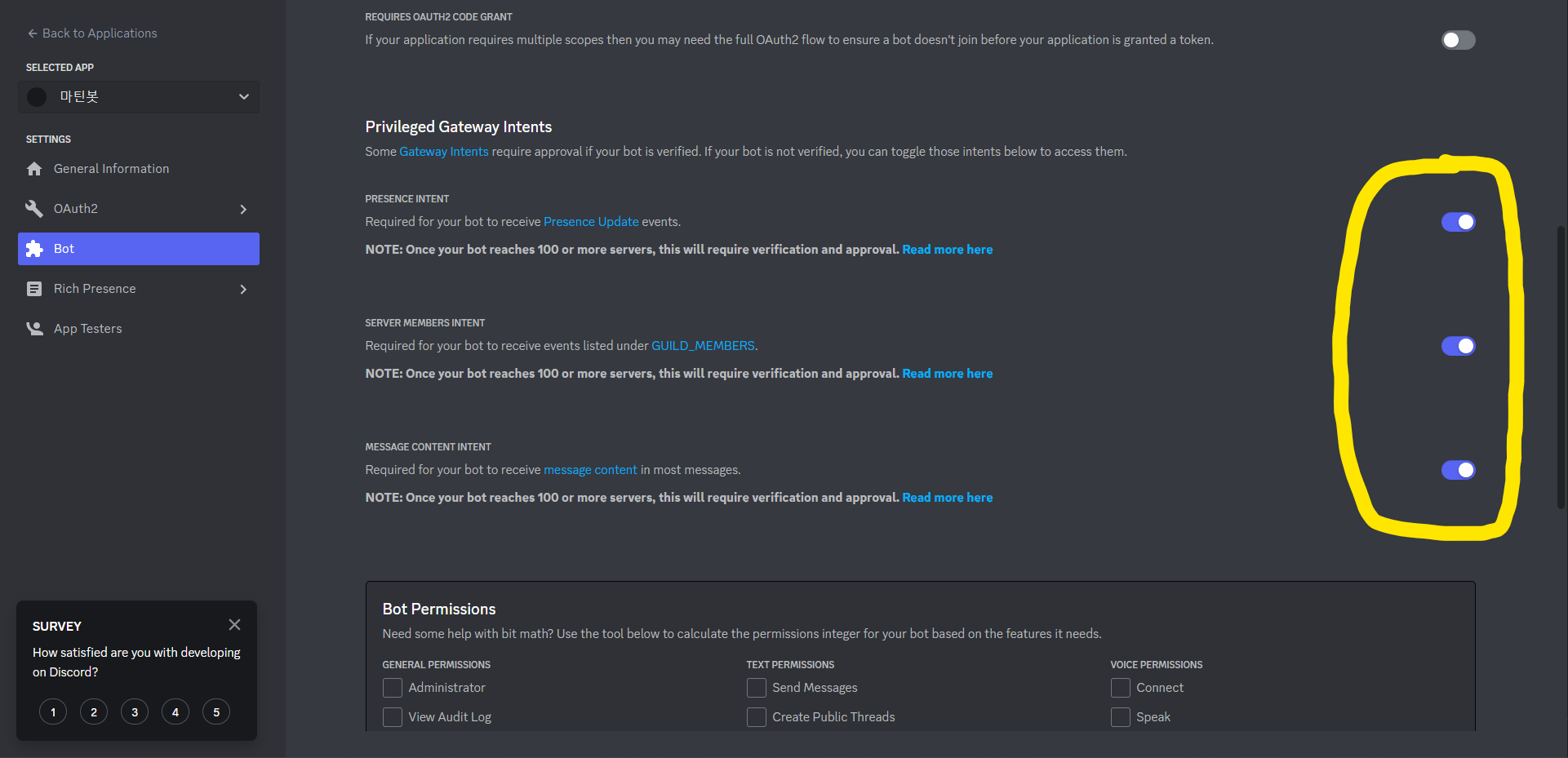Rate survey satisfaction as 2
The width and height of the screenshot is (1568, 758).
pos(94,712)
